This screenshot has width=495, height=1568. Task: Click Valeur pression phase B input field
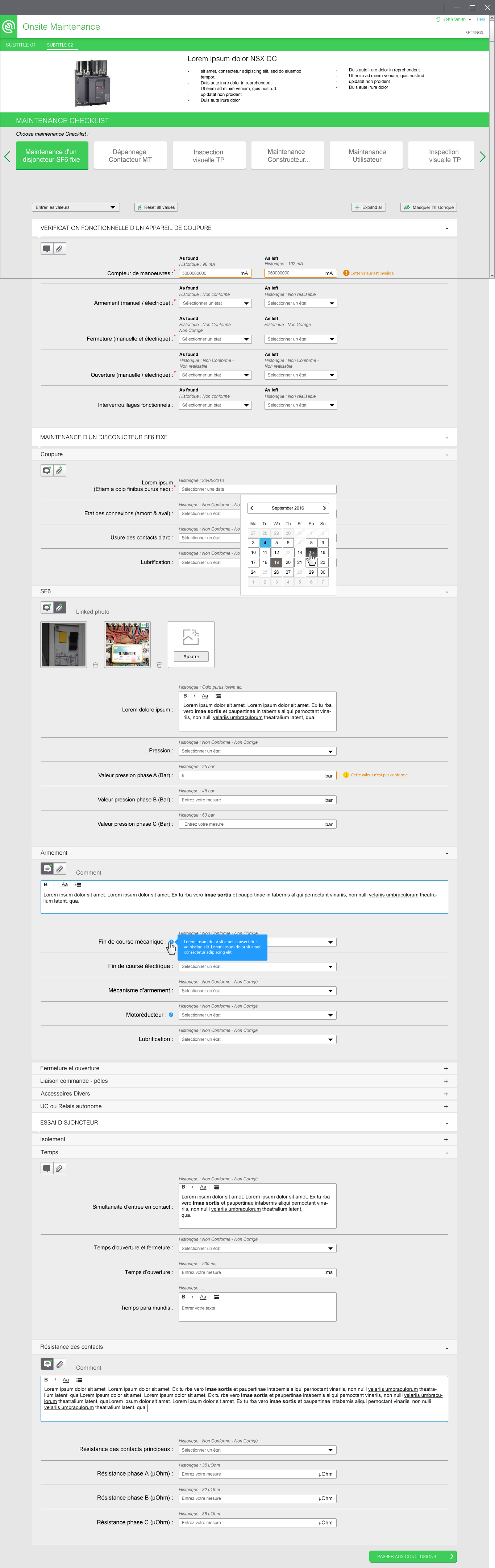[257, 800]
